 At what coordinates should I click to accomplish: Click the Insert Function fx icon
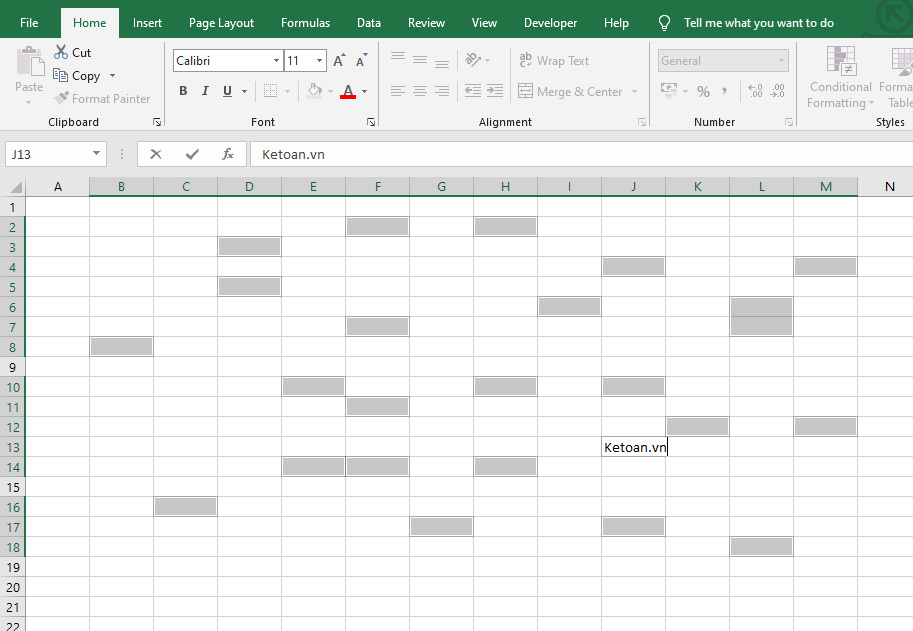228,154
